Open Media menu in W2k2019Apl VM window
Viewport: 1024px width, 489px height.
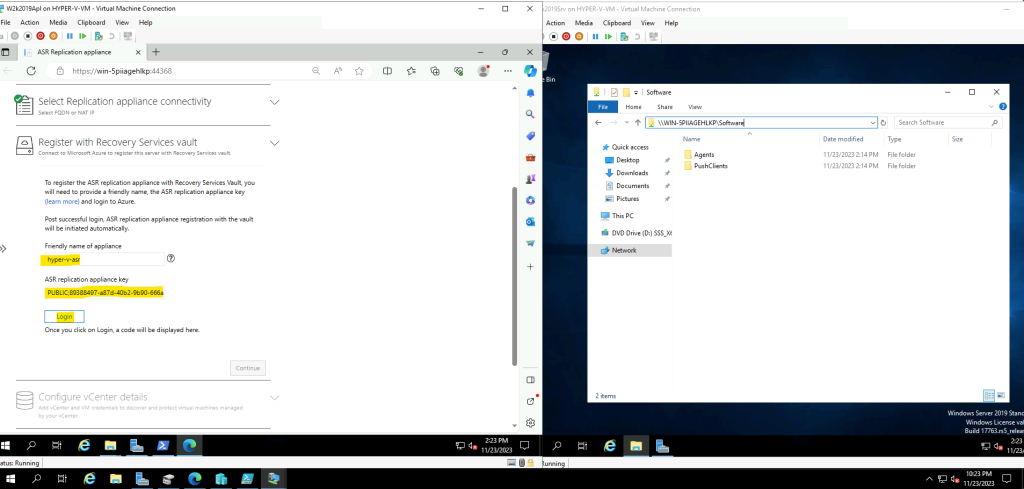(58, 23)
